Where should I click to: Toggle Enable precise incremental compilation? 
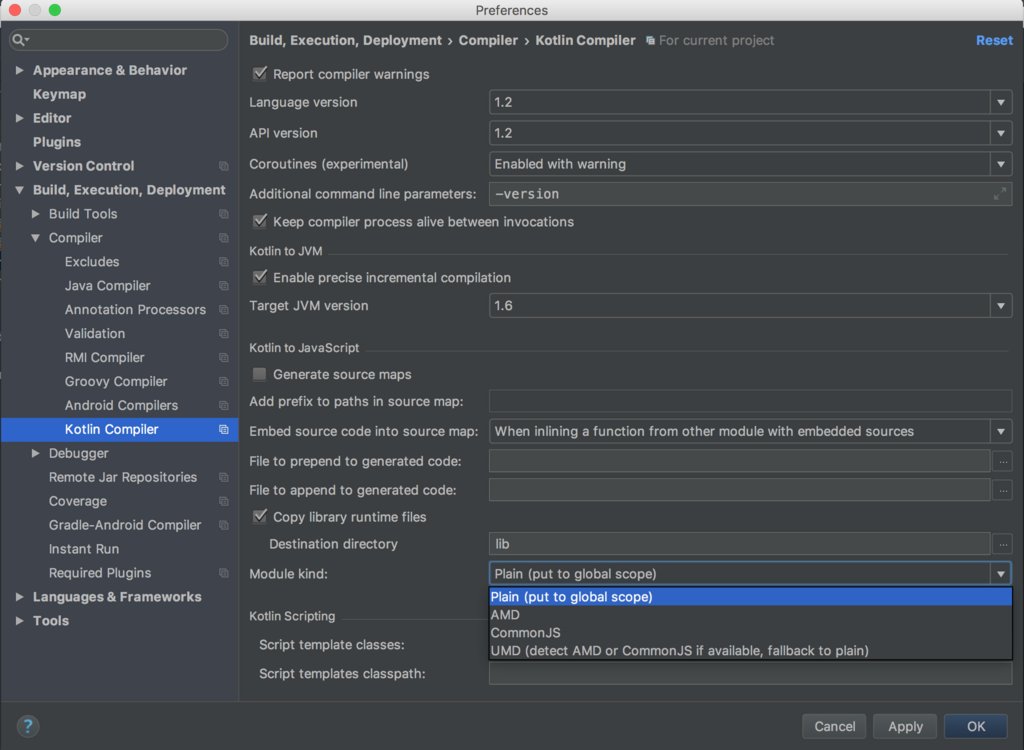point(260,278)
